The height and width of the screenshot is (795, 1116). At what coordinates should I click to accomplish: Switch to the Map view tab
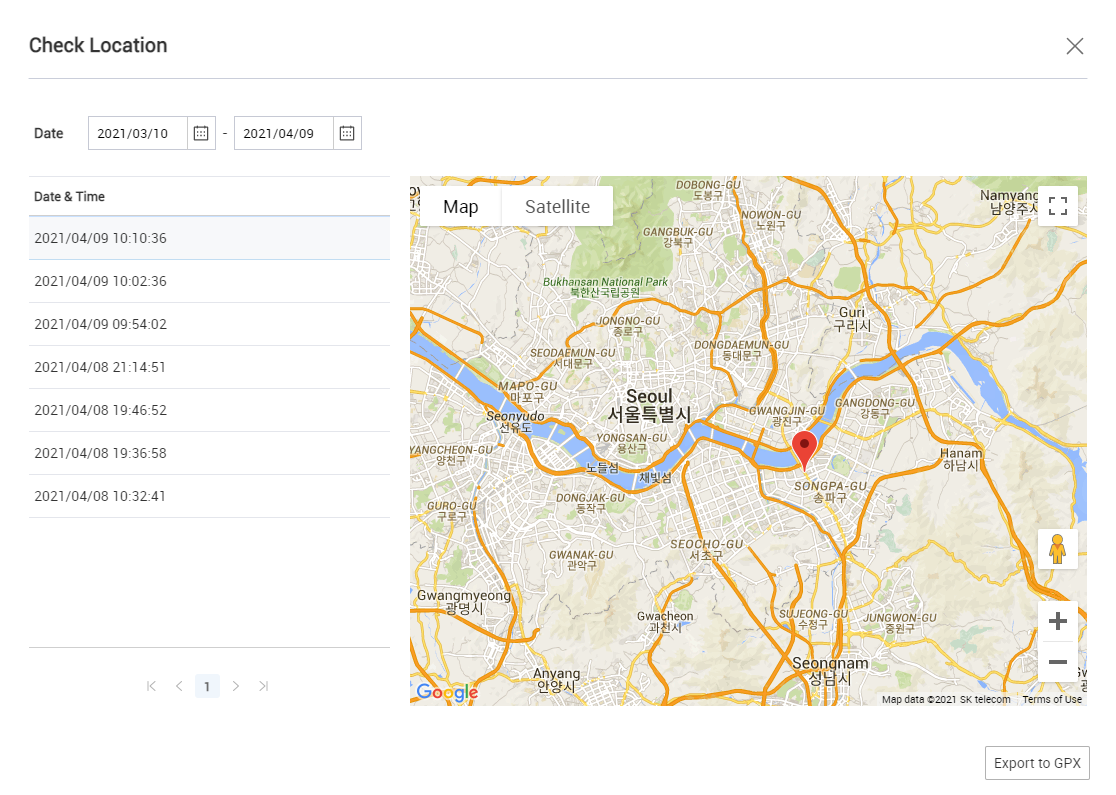point(460,206)
